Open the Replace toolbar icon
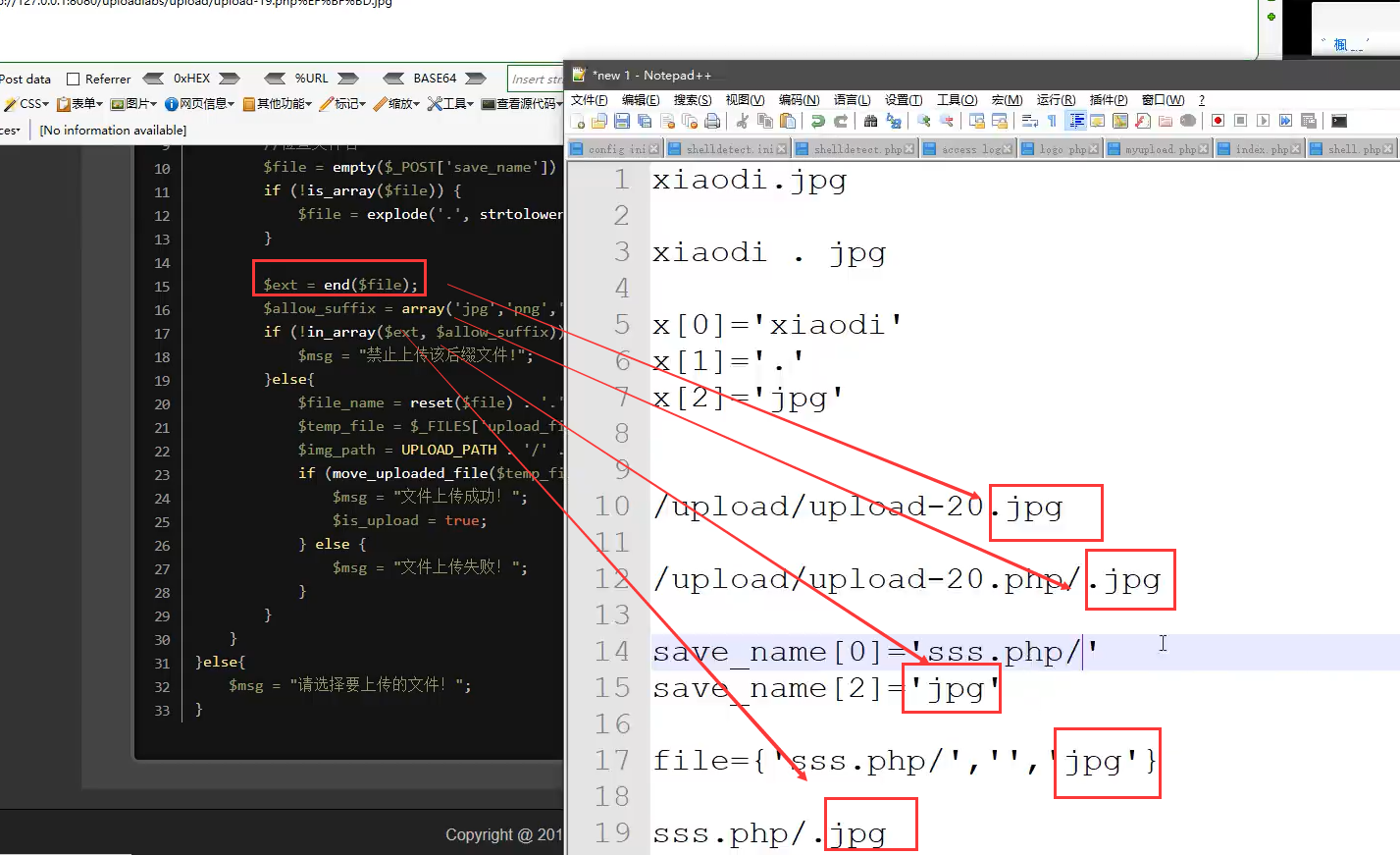Viewport: 1400px width, 855px height. [x=894, y=121]
